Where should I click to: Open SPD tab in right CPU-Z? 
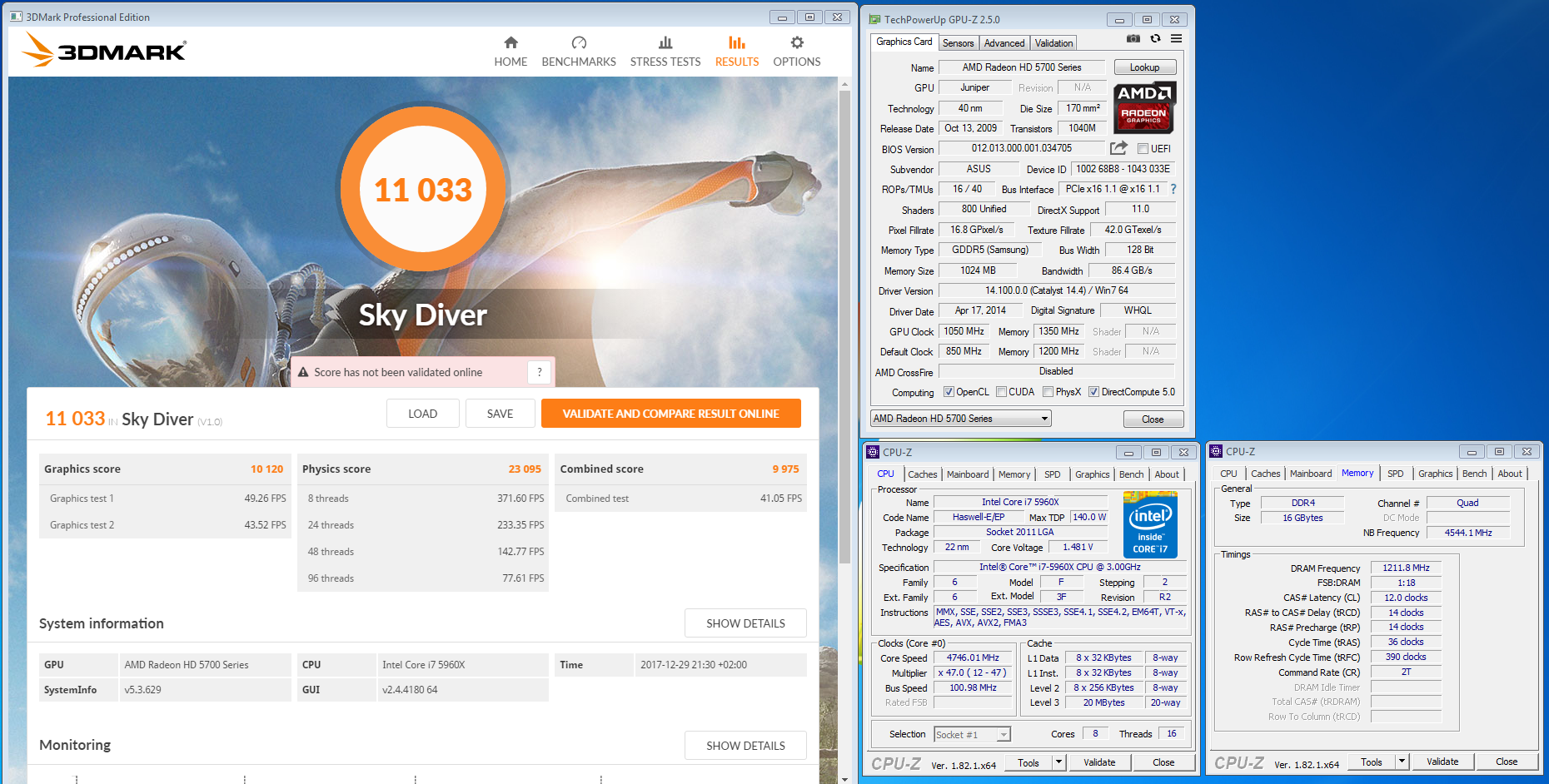pos(1396,474)
